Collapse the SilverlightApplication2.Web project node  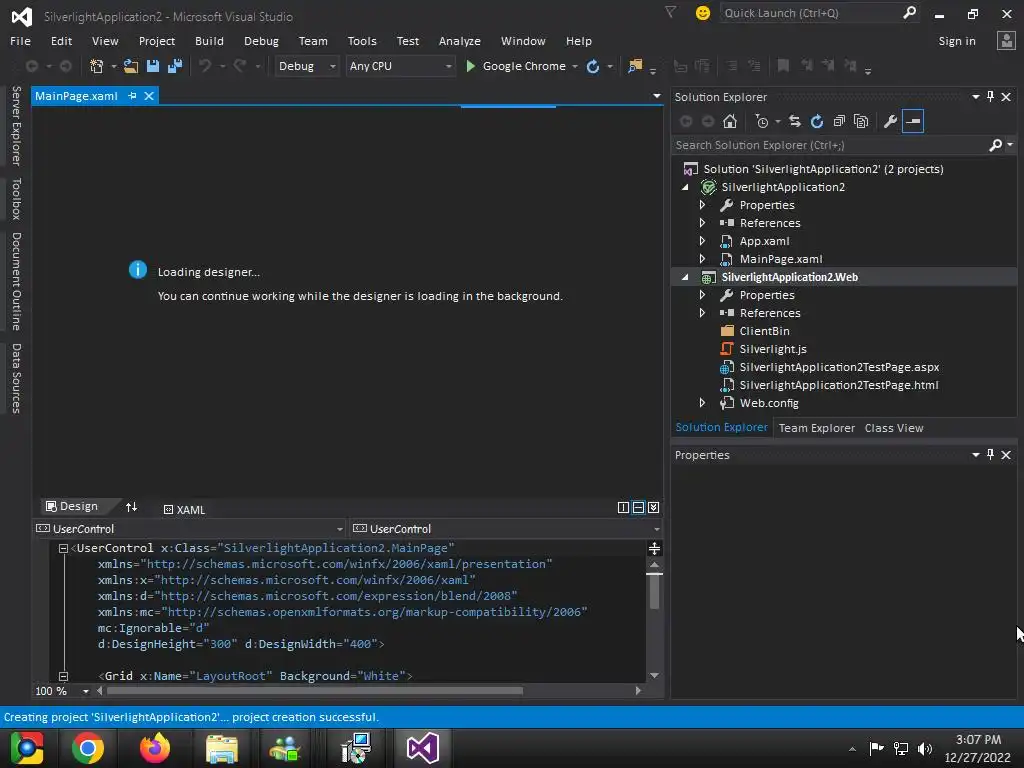685,278
